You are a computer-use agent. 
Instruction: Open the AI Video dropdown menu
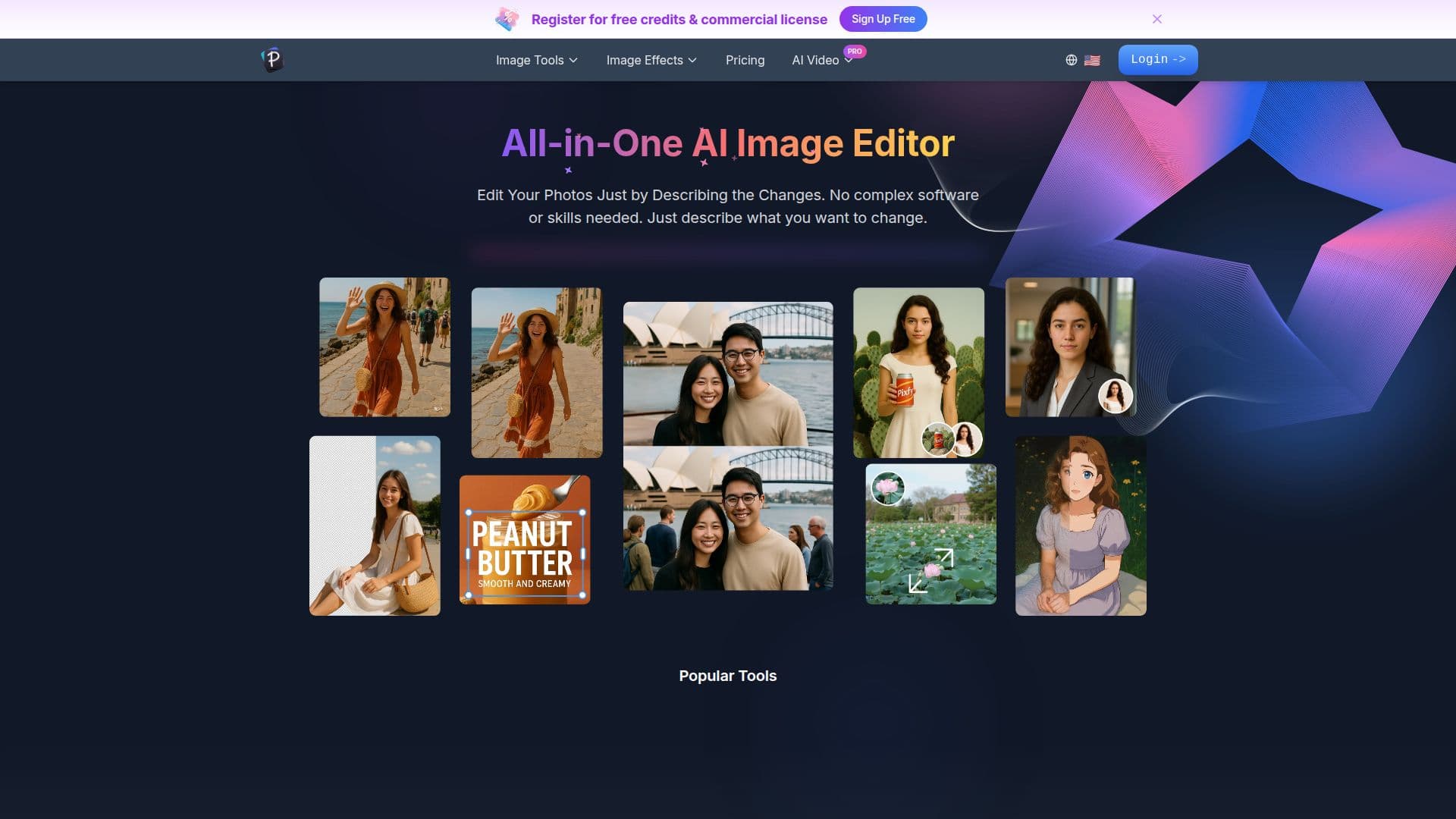[822, 60]
